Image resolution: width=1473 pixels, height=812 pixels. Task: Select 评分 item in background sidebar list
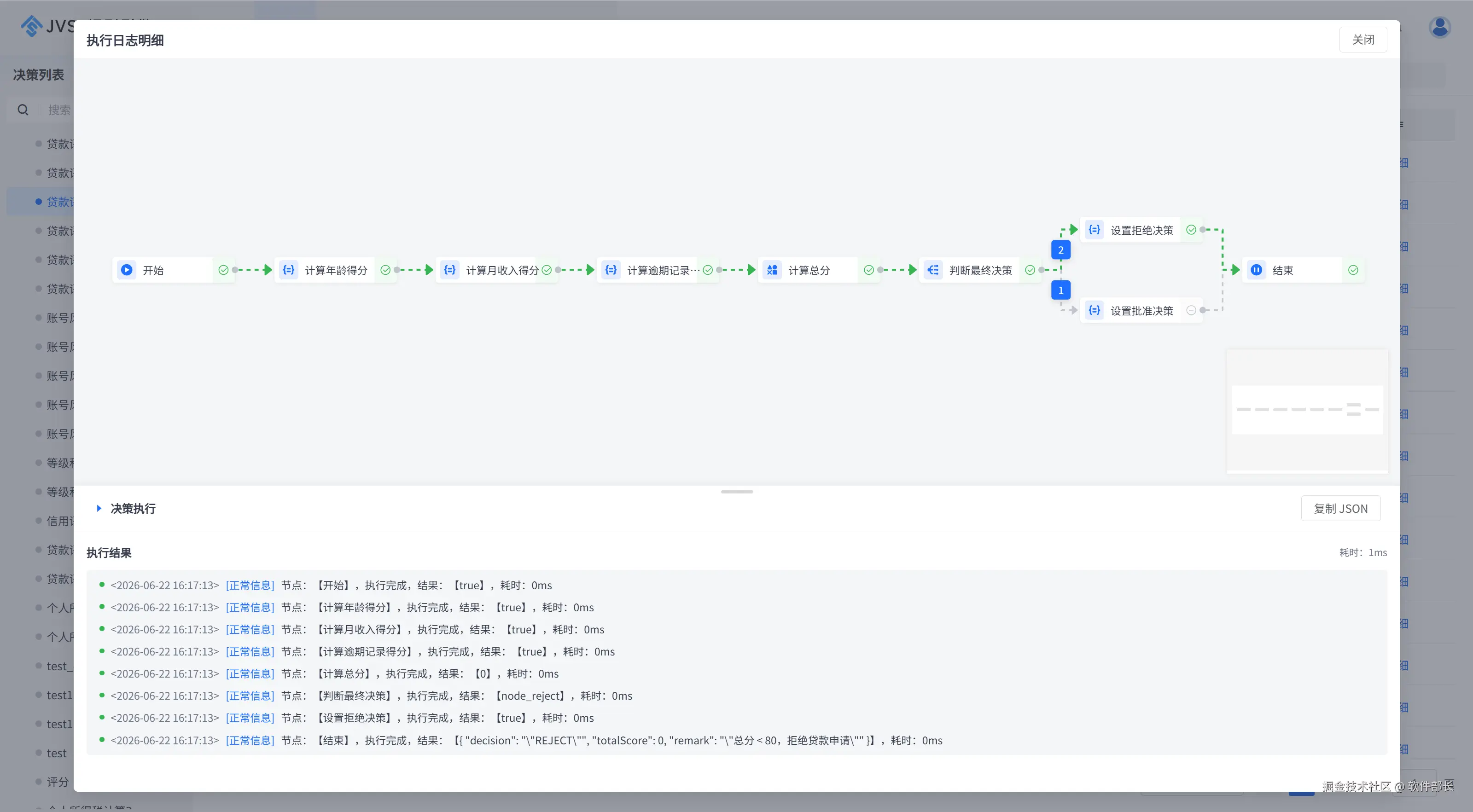pyautogui.click(x=58, y=782)
